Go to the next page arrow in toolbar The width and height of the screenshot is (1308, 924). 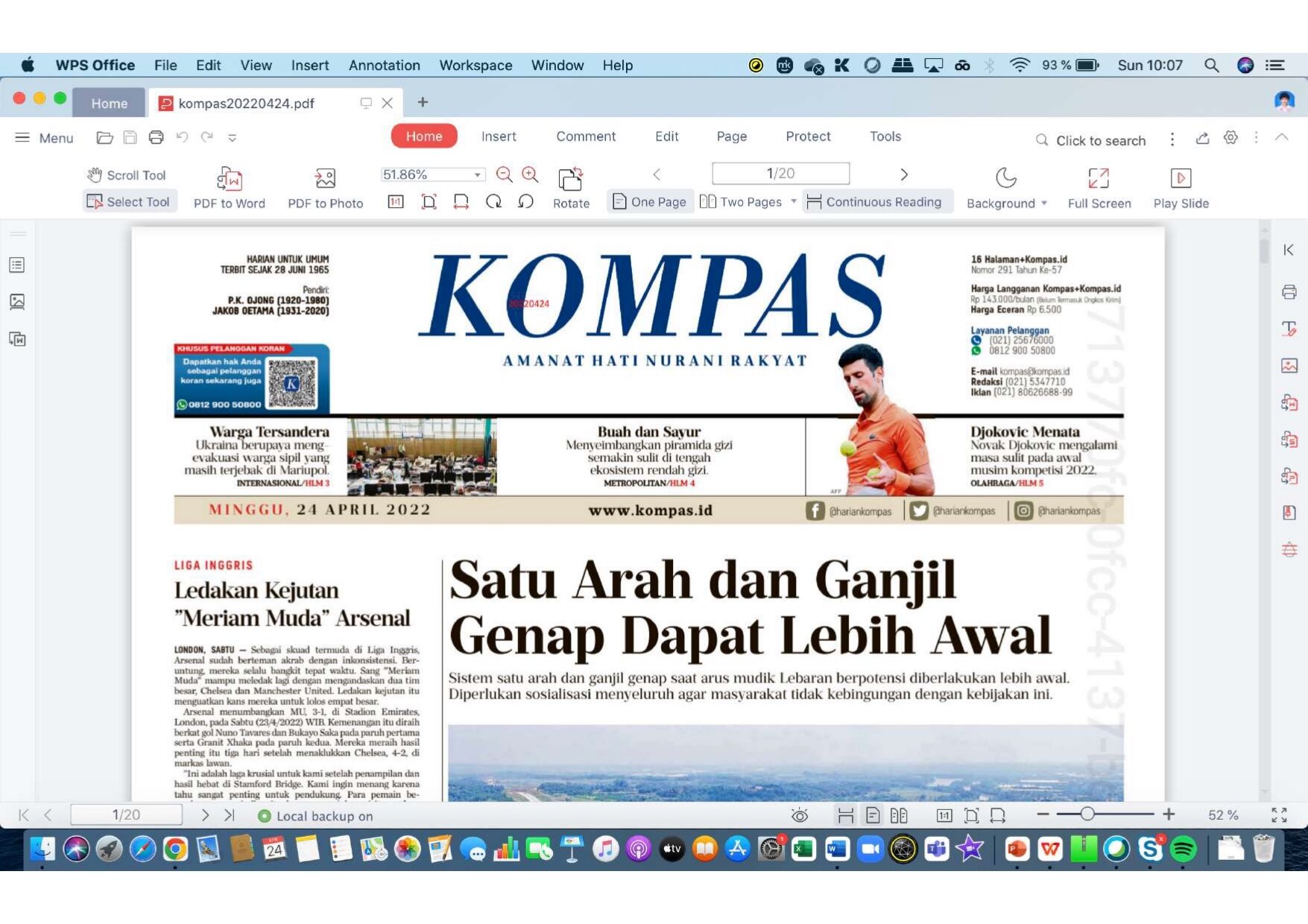point(904,174)
